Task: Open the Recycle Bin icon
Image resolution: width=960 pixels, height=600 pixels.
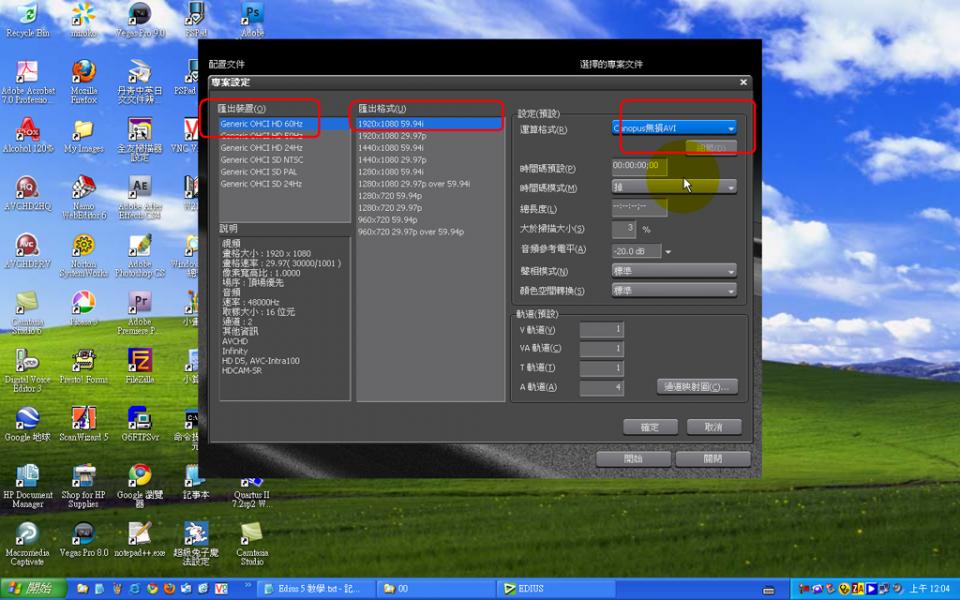Action: 27,15
